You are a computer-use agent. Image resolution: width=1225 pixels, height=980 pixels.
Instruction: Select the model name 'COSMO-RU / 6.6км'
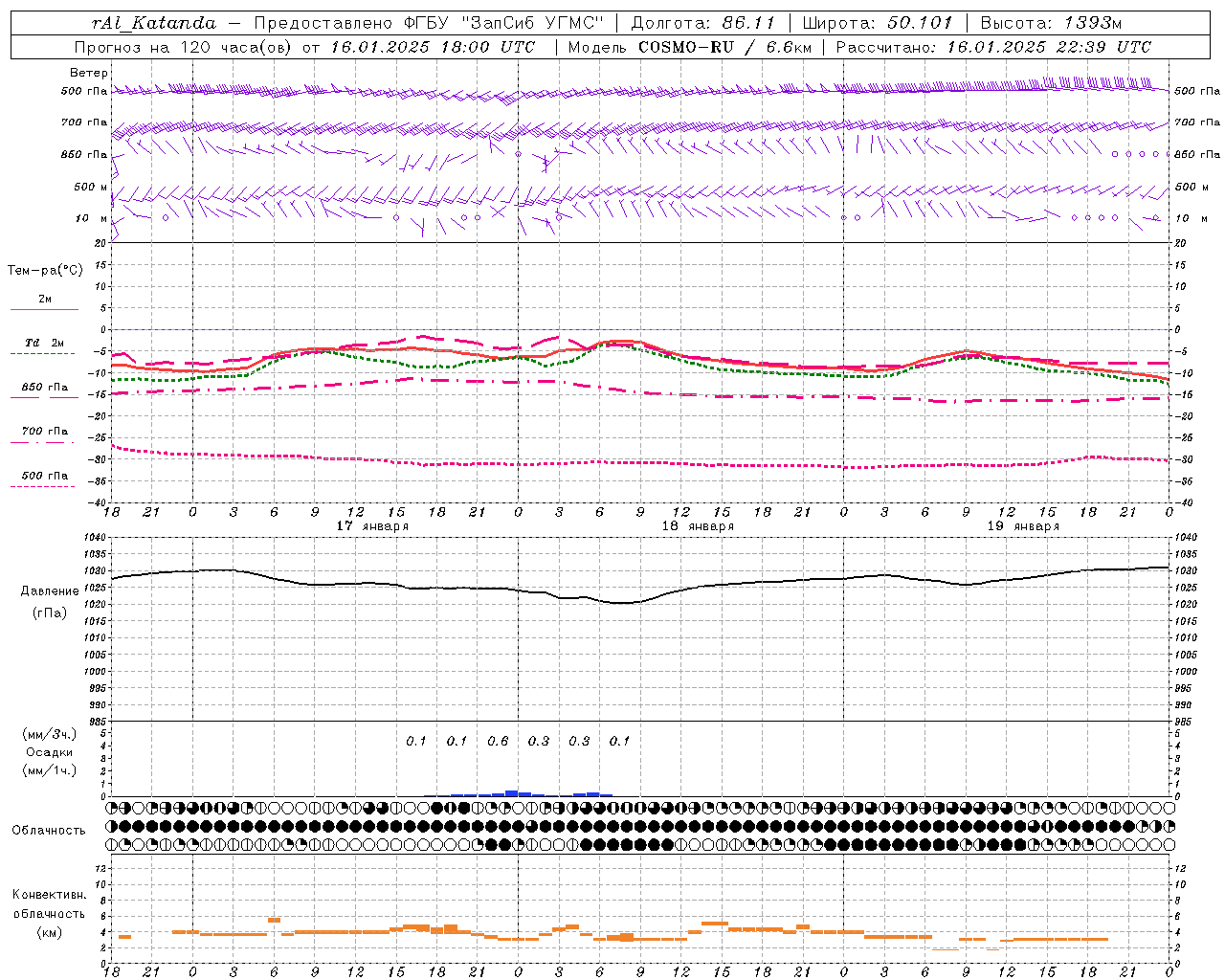click(x=724, y=47)
